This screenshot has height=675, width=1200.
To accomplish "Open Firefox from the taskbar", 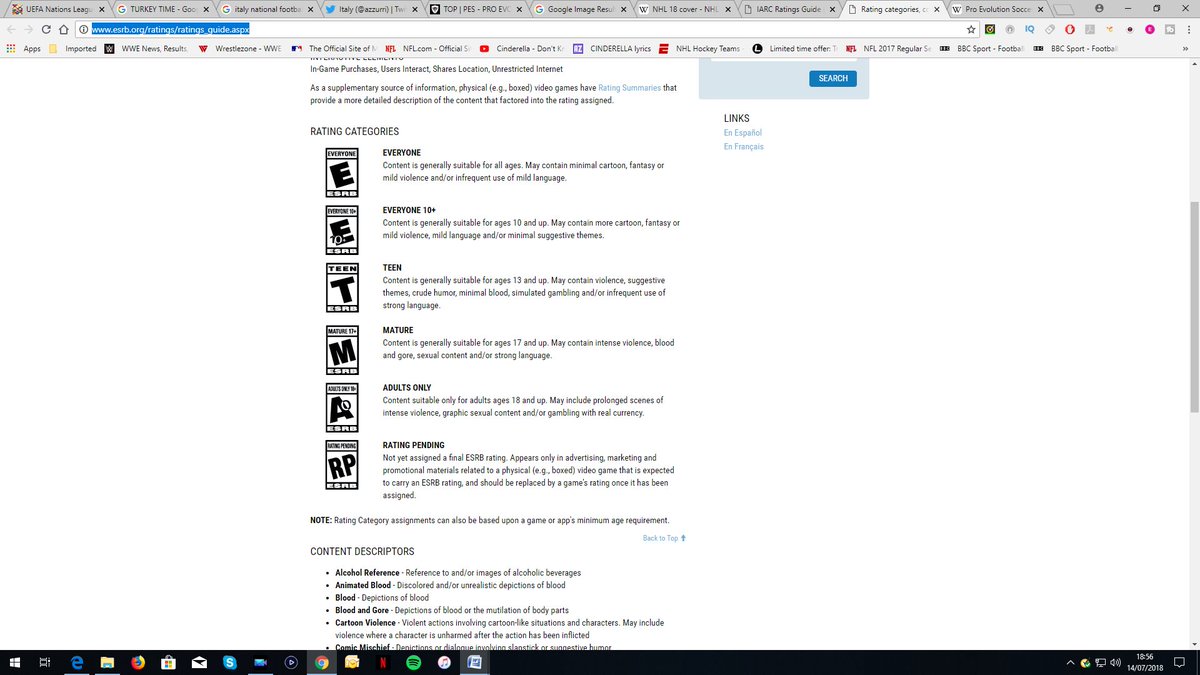I will [137, 662].
